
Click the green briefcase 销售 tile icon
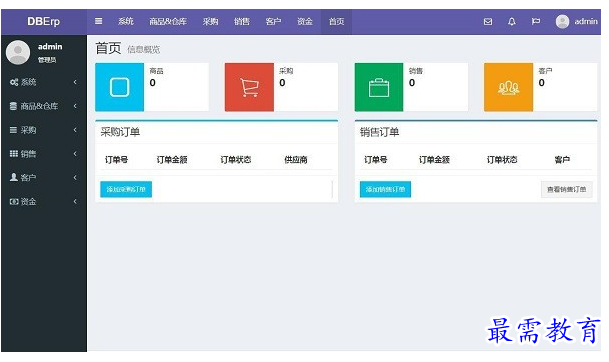(379, 87)
